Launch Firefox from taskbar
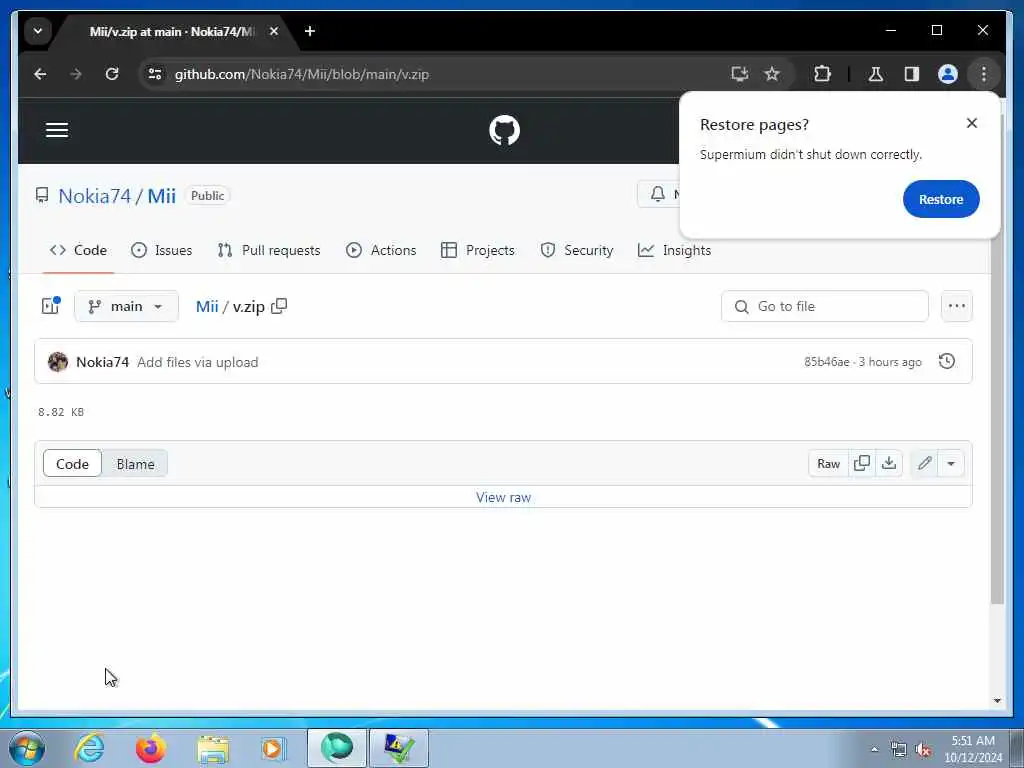Screen dimensions: 1024x768 pos(151,748)
